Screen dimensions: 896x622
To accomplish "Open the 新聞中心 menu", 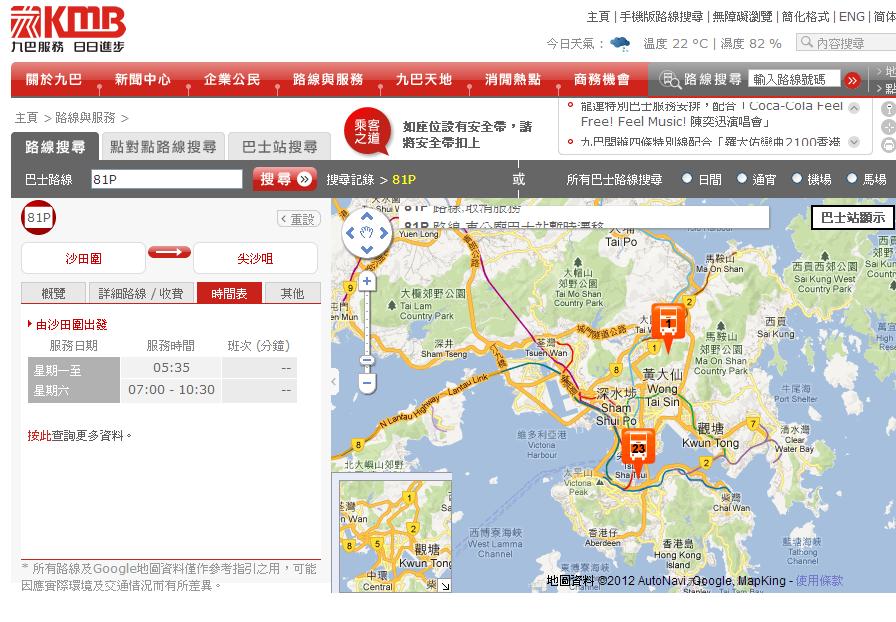I will 142,79.
